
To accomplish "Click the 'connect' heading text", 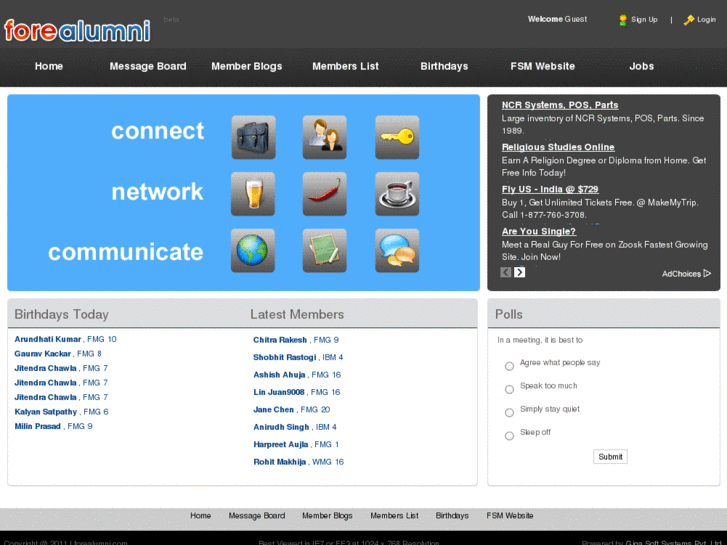I will pos(157,131).
